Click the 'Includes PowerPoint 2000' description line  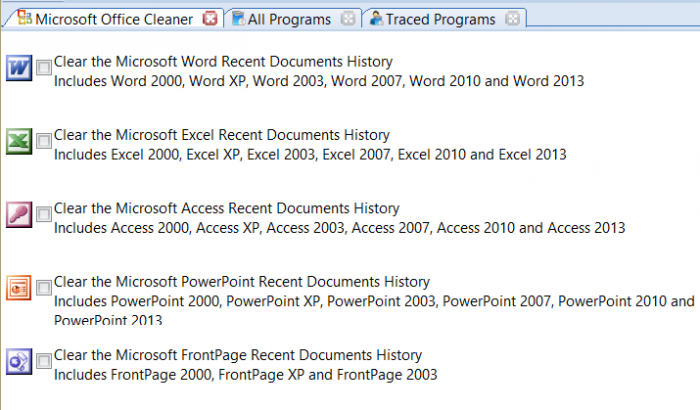pyautogui.click(x=374, y=301)
